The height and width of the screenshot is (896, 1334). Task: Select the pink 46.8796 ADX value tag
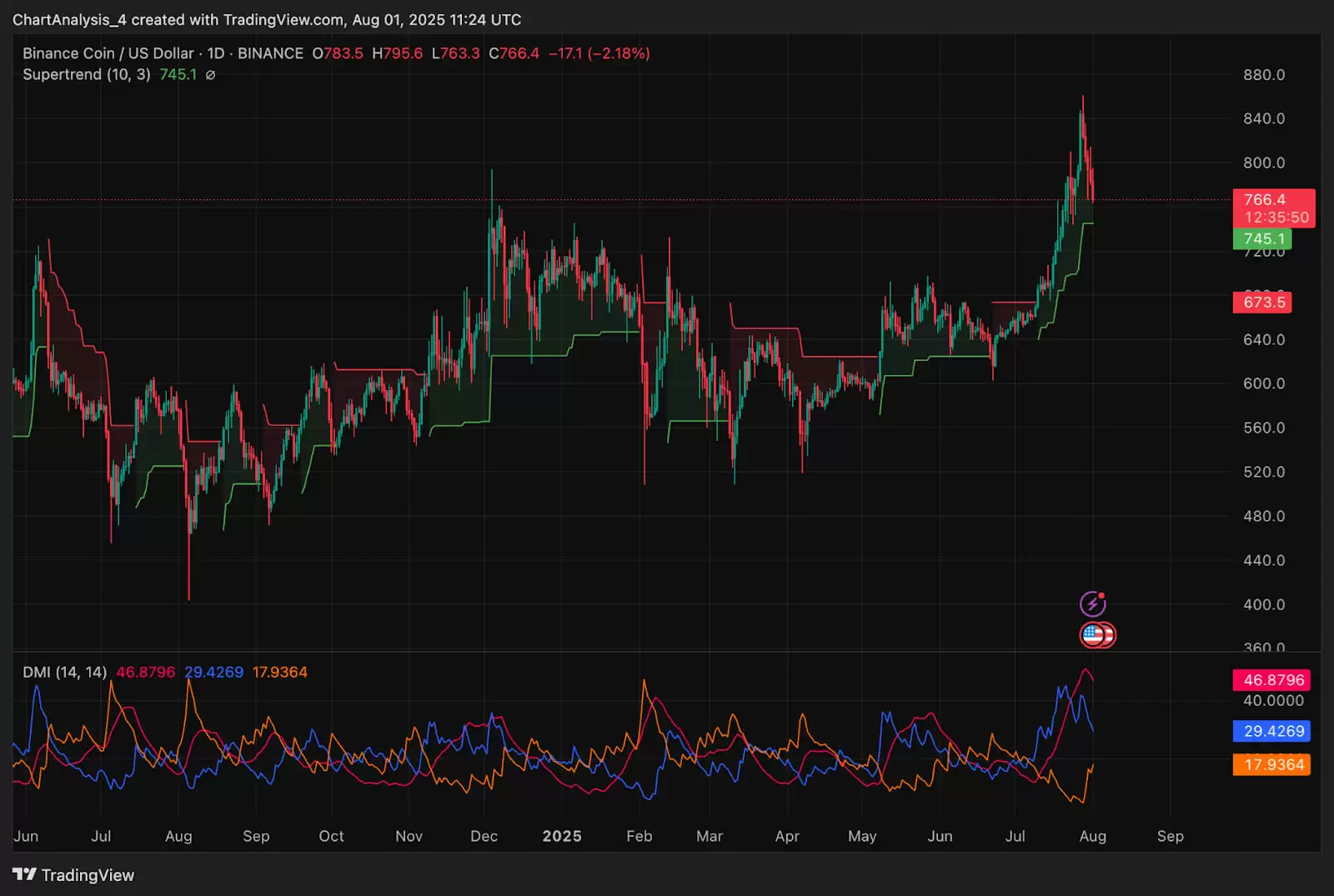click(1271, 680)
